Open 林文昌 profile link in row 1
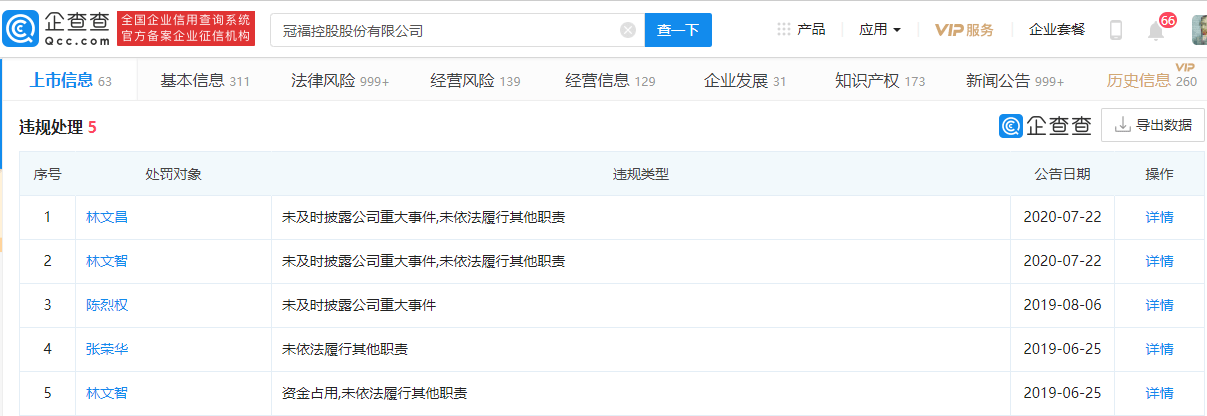Image resolution: width=1207 pixels, height=416 pixels. [107, 217]
